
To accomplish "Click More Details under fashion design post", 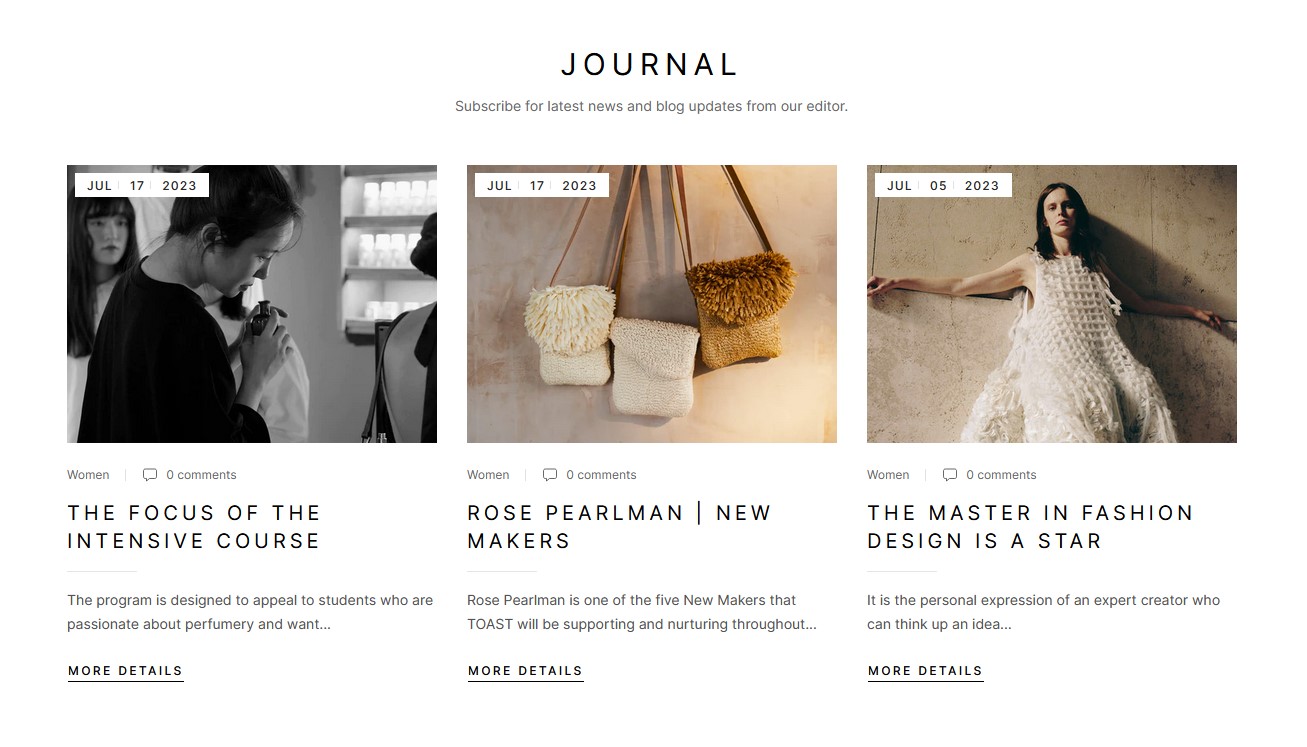I will (926, 671).
